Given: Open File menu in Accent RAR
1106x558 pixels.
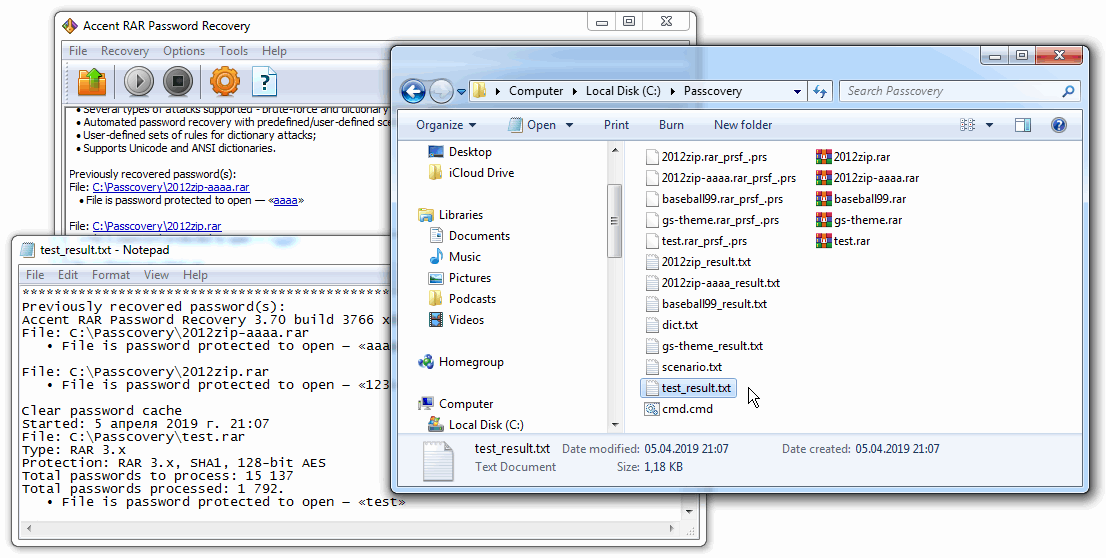Looking at the screenshot, I should 78,51.
